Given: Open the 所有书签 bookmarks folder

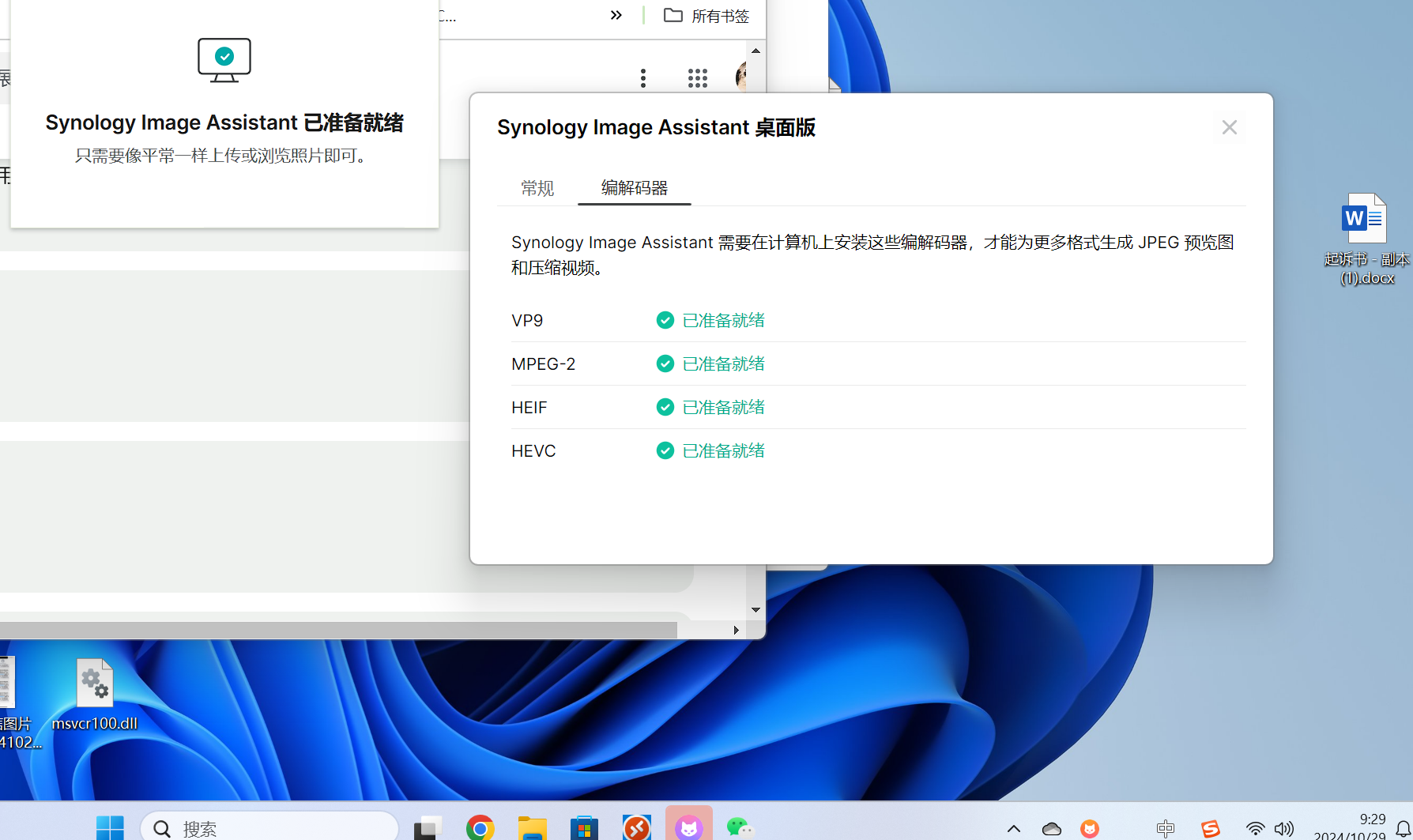Looking at the screenshot, I should [x=706, y=16].
